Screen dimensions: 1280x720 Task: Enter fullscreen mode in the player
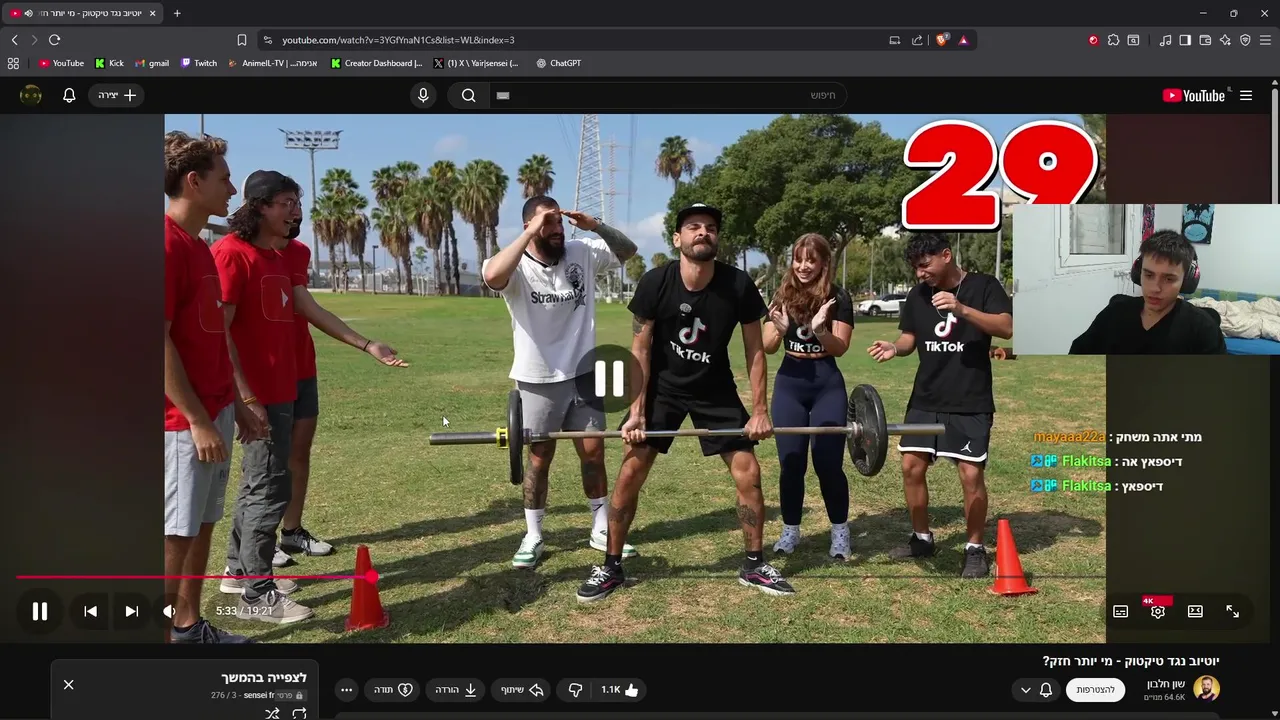point(1233,611)
